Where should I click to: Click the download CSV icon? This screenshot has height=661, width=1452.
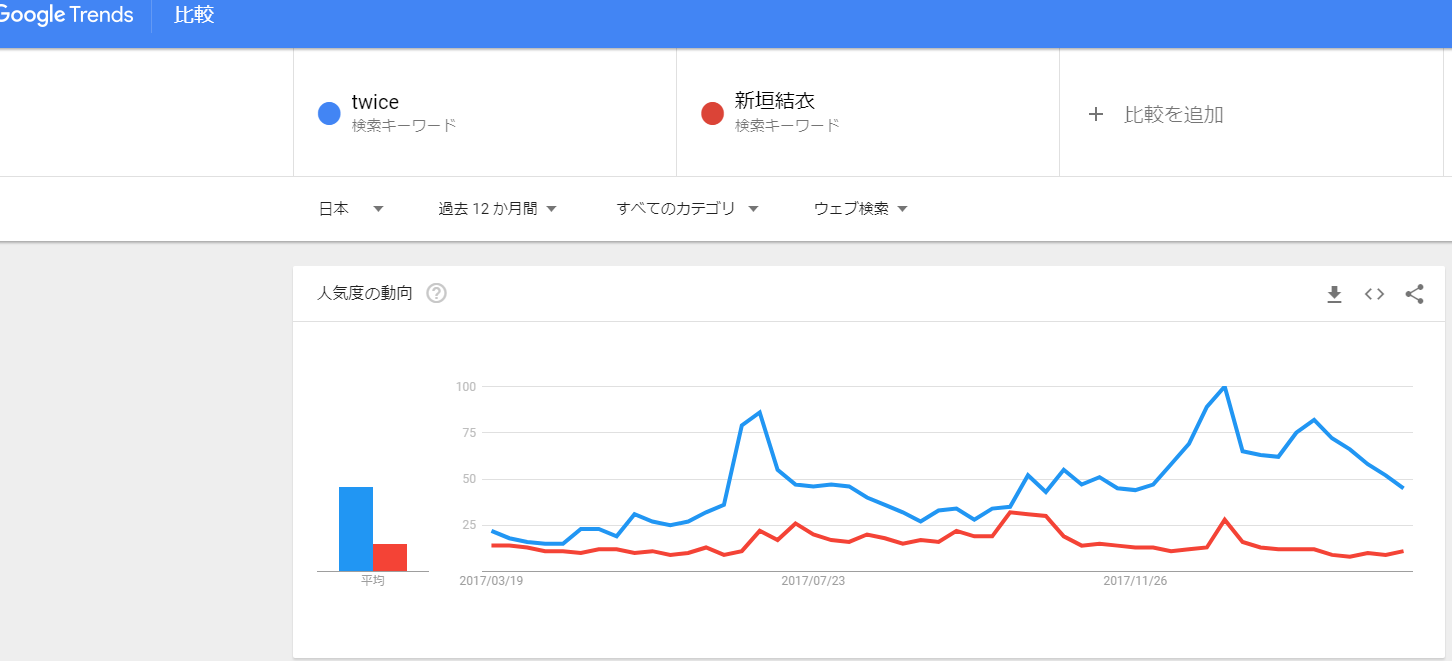(x=1334, y=294)
